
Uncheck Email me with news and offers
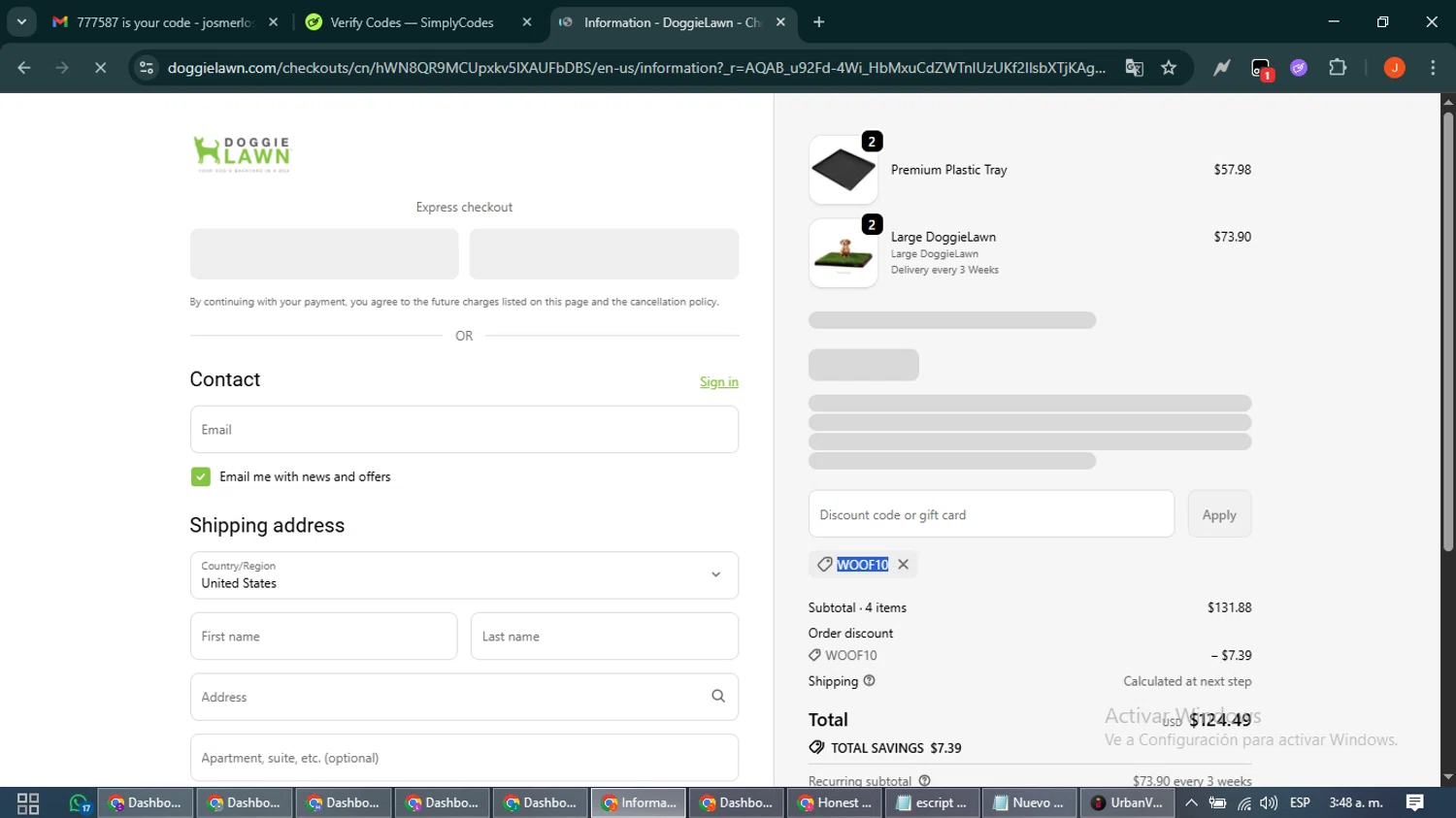tap(201, 476)
